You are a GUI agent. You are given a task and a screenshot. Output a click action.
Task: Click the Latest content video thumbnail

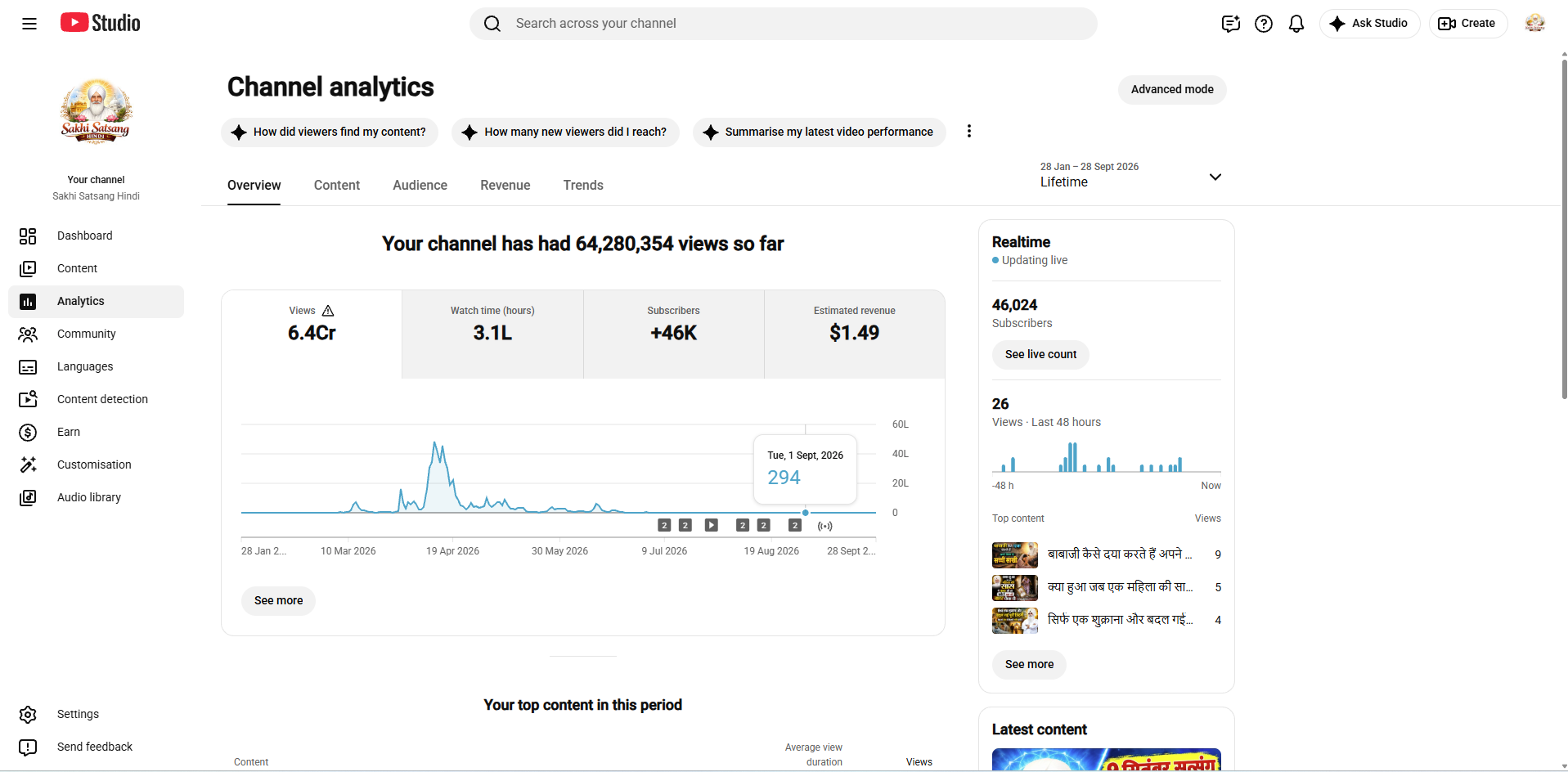point(1107,760)
